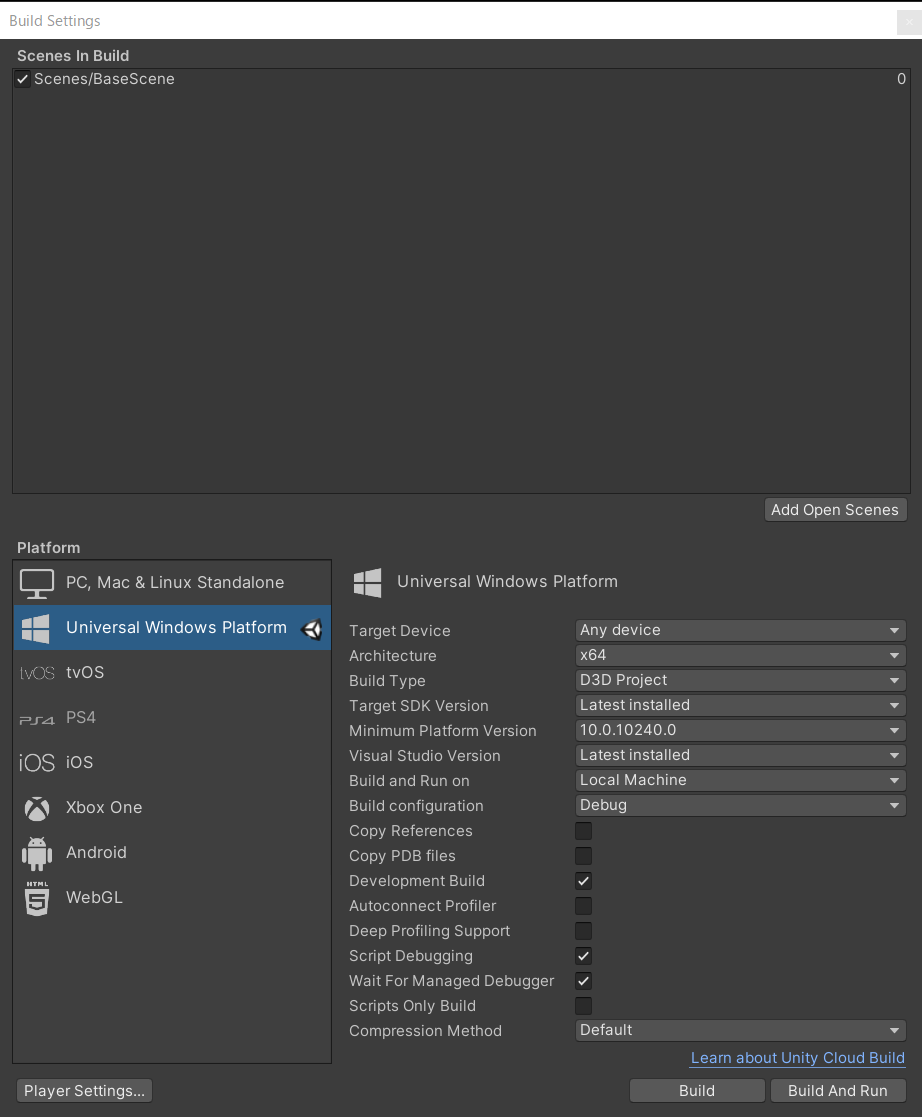Click the Target Device label
This screenshot has width=922, height=1117.
(400, 631)
